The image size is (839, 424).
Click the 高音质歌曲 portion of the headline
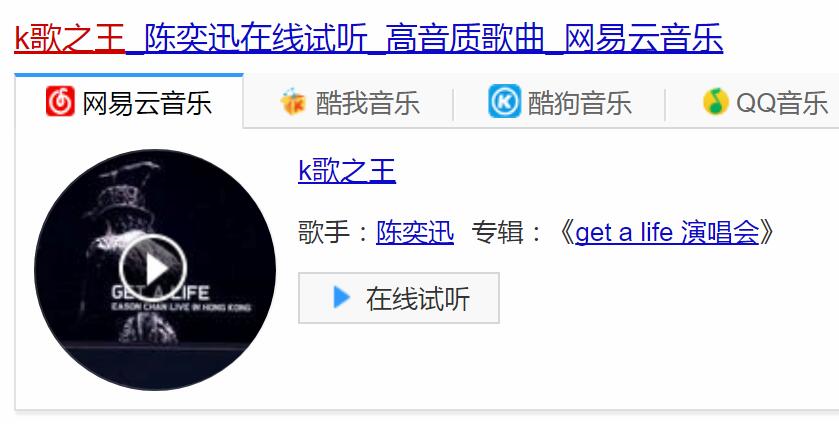464,38
